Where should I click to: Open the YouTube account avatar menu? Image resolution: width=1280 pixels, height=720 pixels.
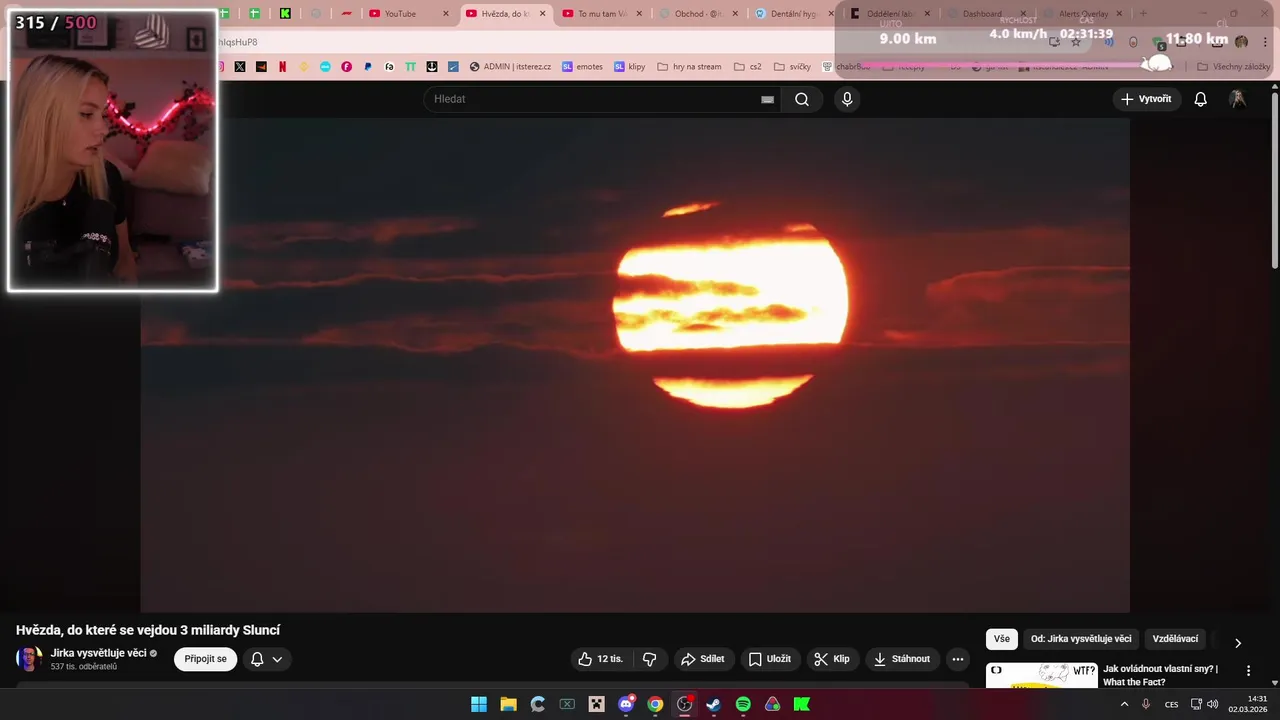click(1237, 99)
